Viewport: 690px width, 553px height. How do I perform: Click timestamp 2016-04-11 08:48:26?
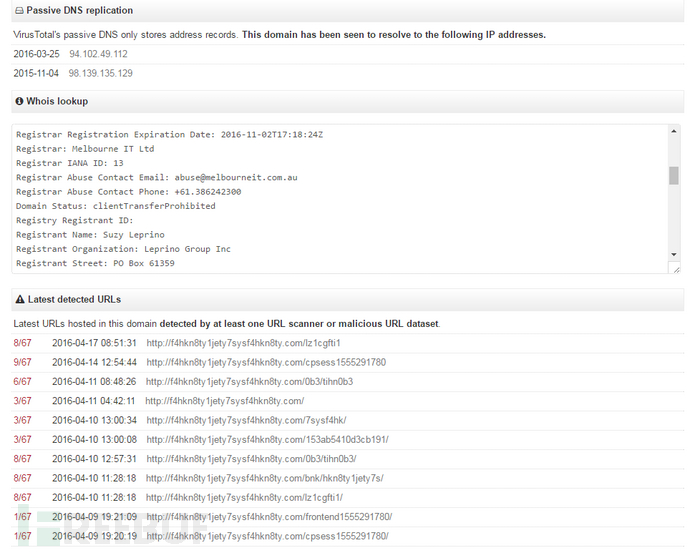click(x=94, y=382)
